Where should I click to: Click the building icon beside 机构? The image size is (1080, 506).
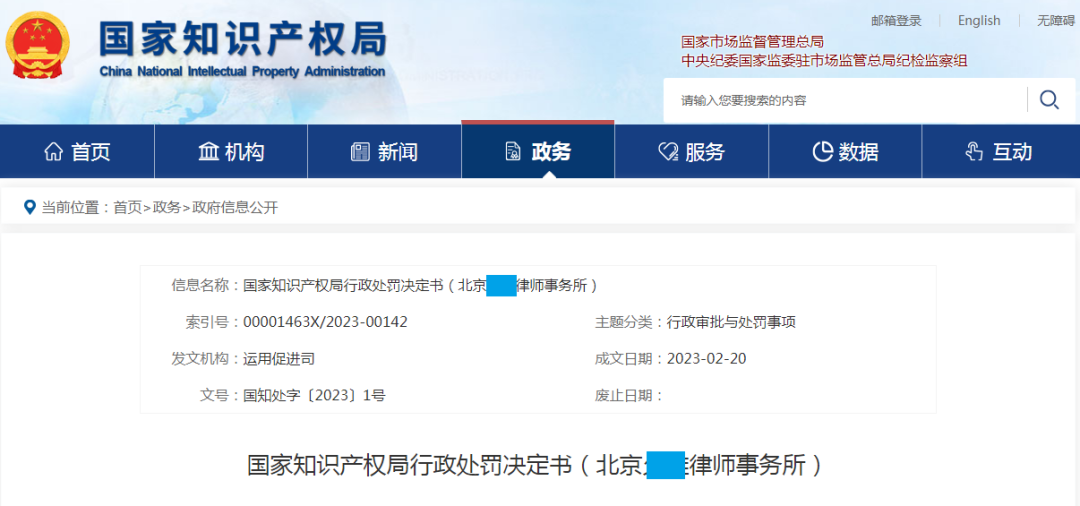tap(208, 151)
